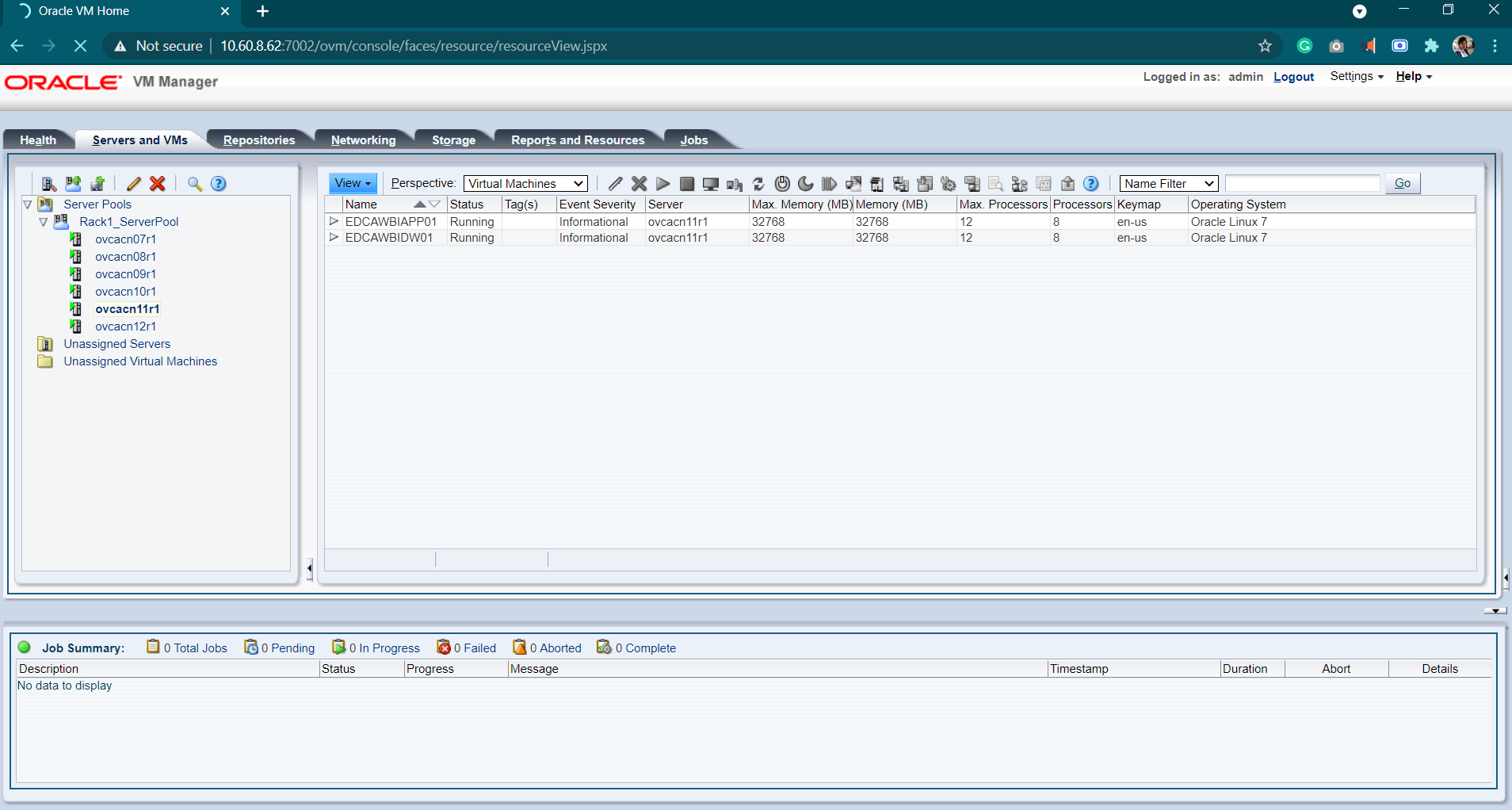Click the Migrate or Move VM icon

[853, 184]
